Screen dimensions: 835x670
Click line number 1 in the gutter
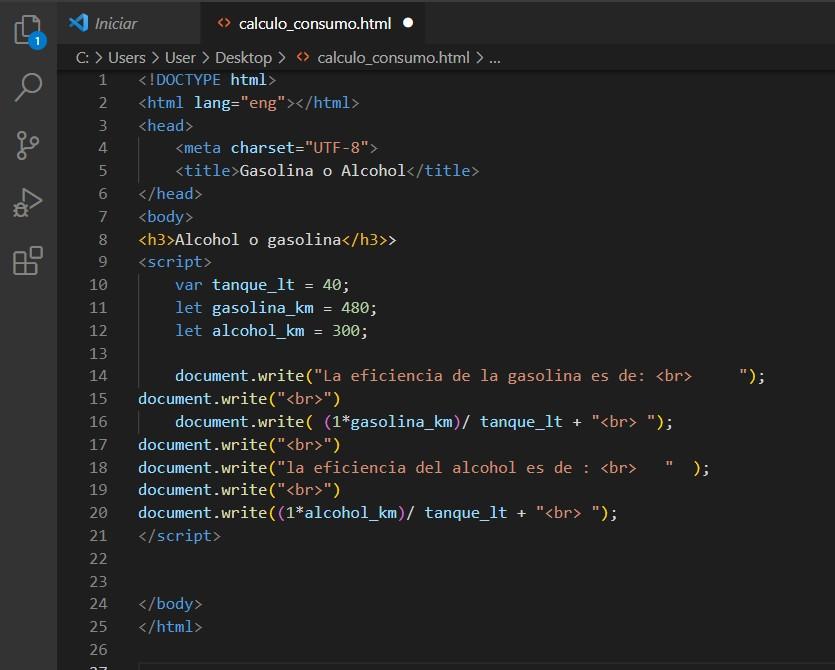click(103, 80)
